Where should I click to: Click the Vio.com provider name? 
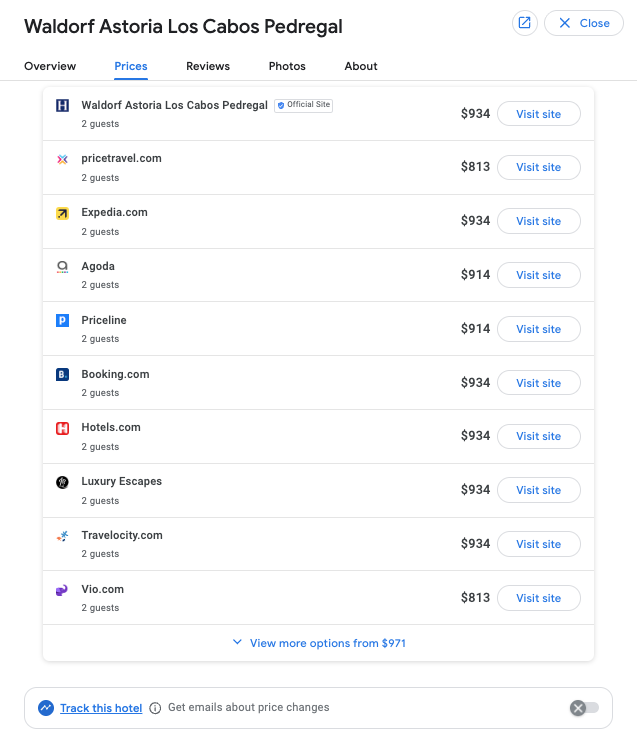coord(102,589)
